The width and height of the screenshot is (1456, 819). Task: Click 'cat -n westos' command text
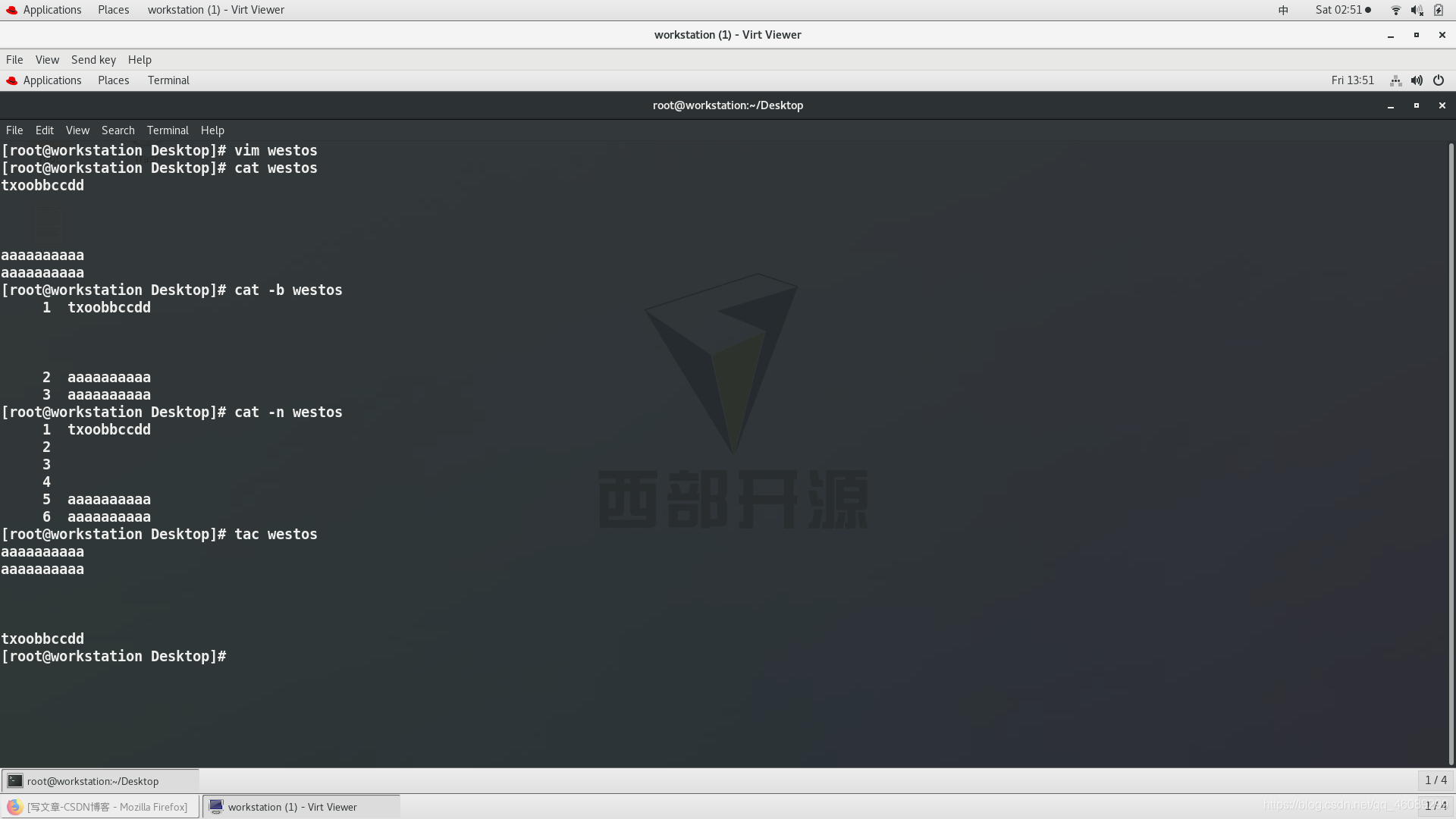(288, 413)
